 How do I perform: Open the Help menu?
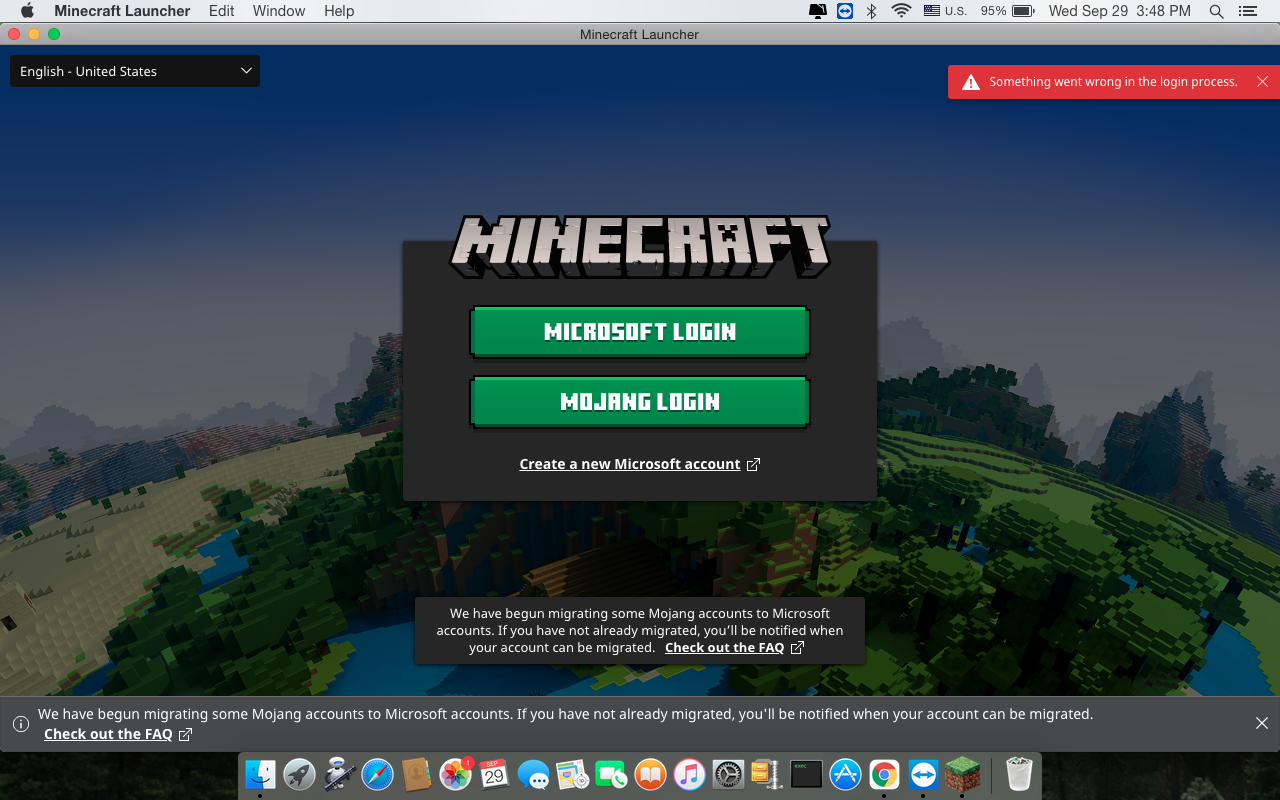339,11
